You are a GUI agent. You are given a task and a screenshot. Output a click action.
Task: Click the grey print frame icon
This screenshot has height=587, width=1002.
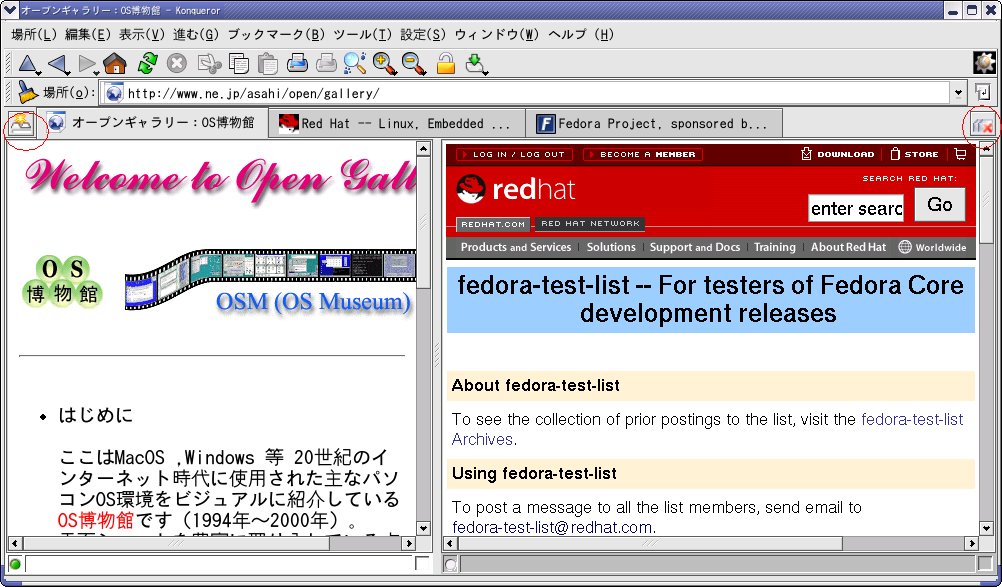(x=327, y=63)
